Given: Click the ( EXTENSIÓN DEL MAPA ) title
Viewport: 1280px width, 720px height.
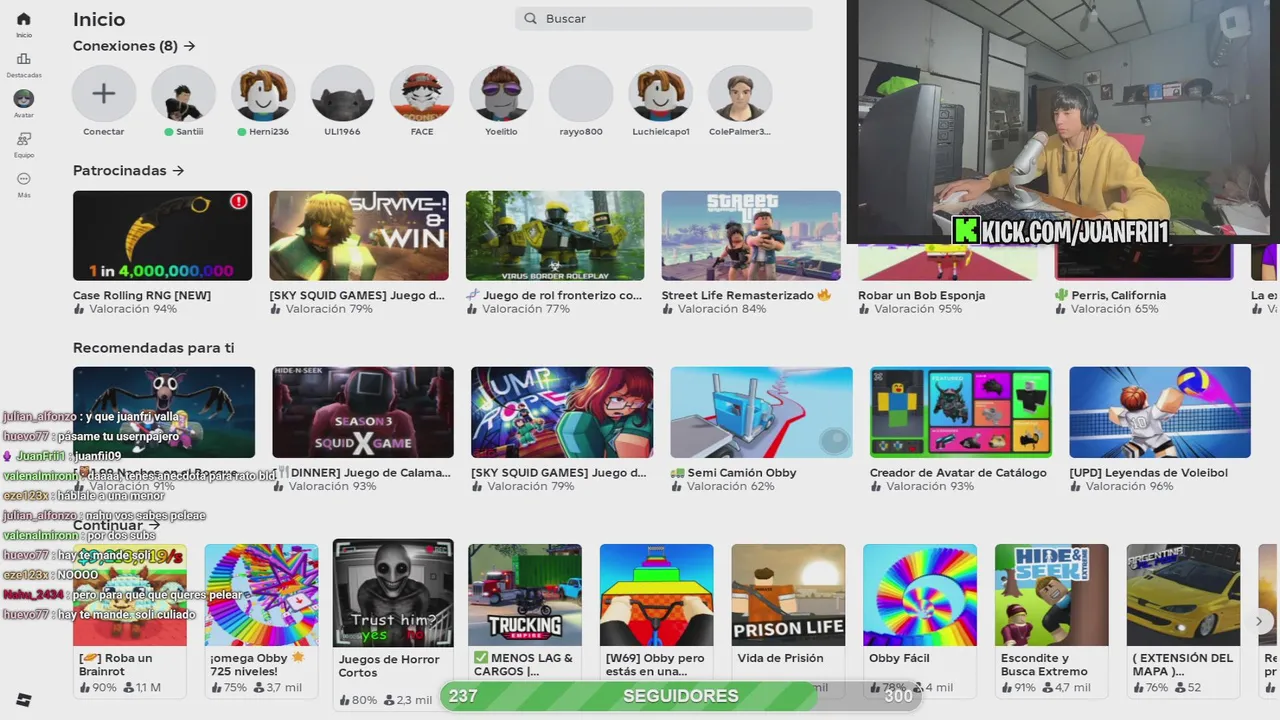Looking at the screenshot, I should pos(1182,665).
